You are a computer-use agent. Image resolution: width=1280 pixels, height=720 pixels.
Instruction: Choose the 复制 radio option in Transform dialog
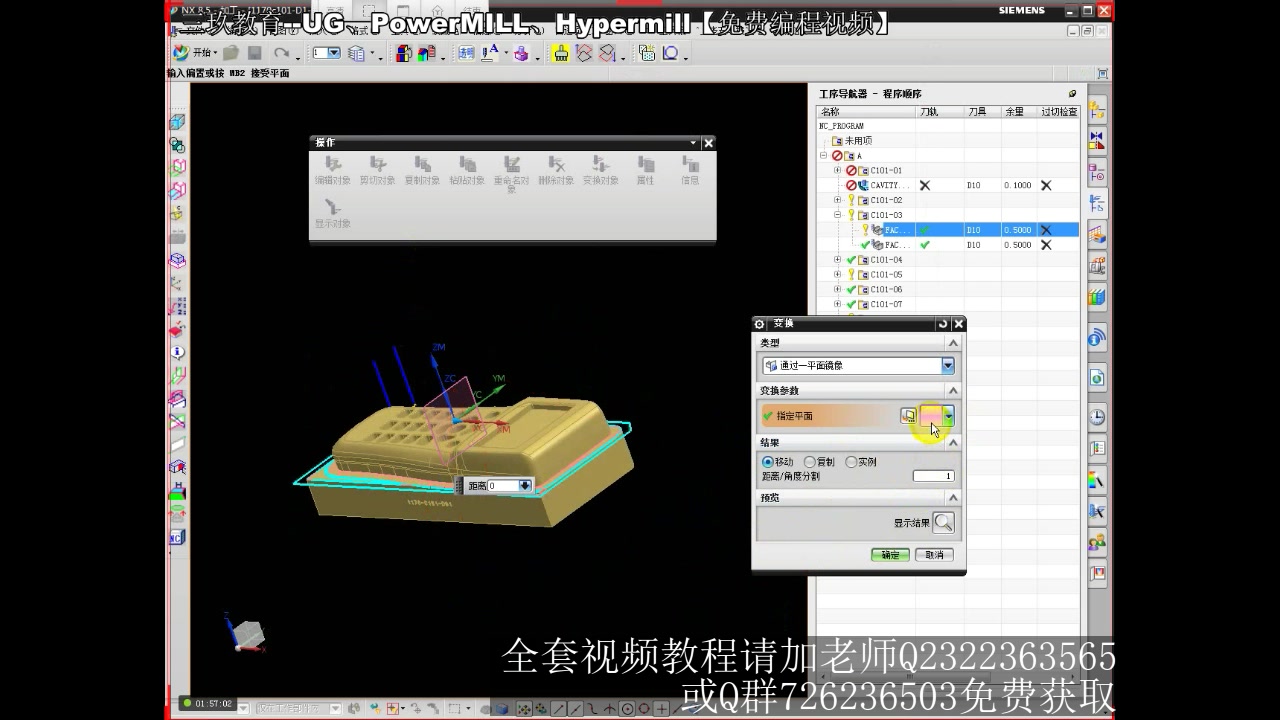808,462
